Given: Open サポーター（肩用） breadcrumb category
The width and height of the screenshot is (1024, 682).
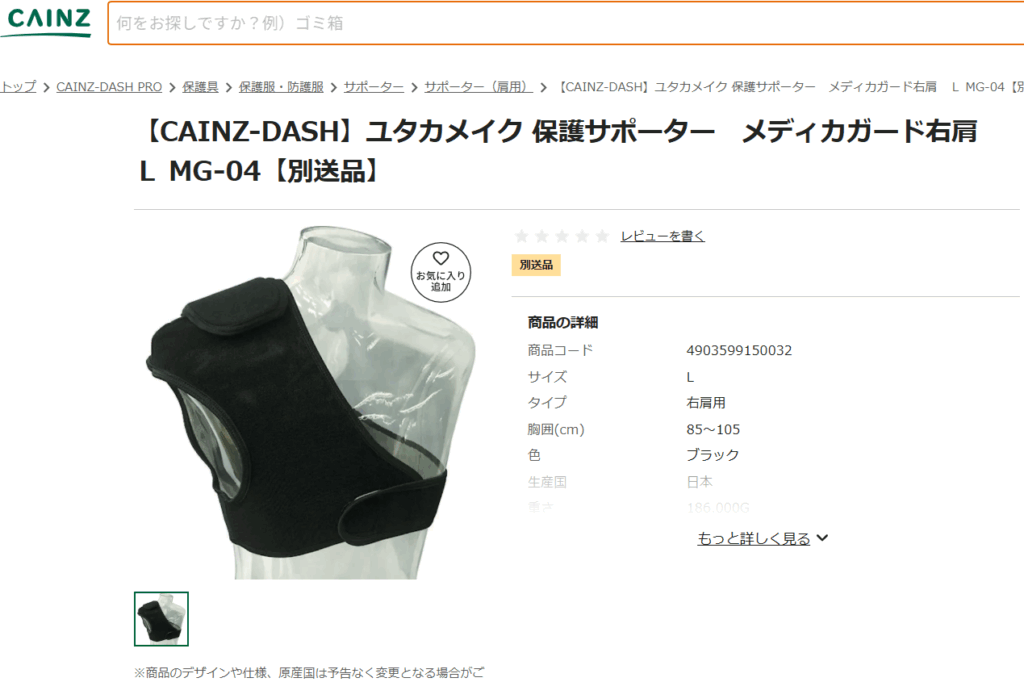Looking at the screenshot, I should coord(479,86).
